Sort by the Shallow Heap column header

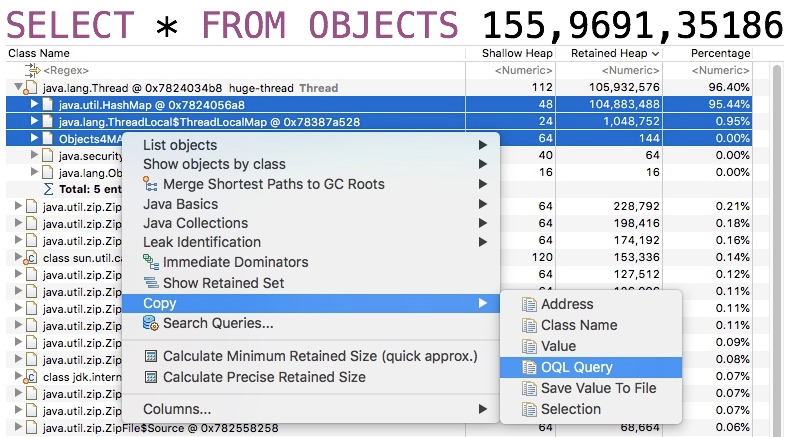click(511, 53)
